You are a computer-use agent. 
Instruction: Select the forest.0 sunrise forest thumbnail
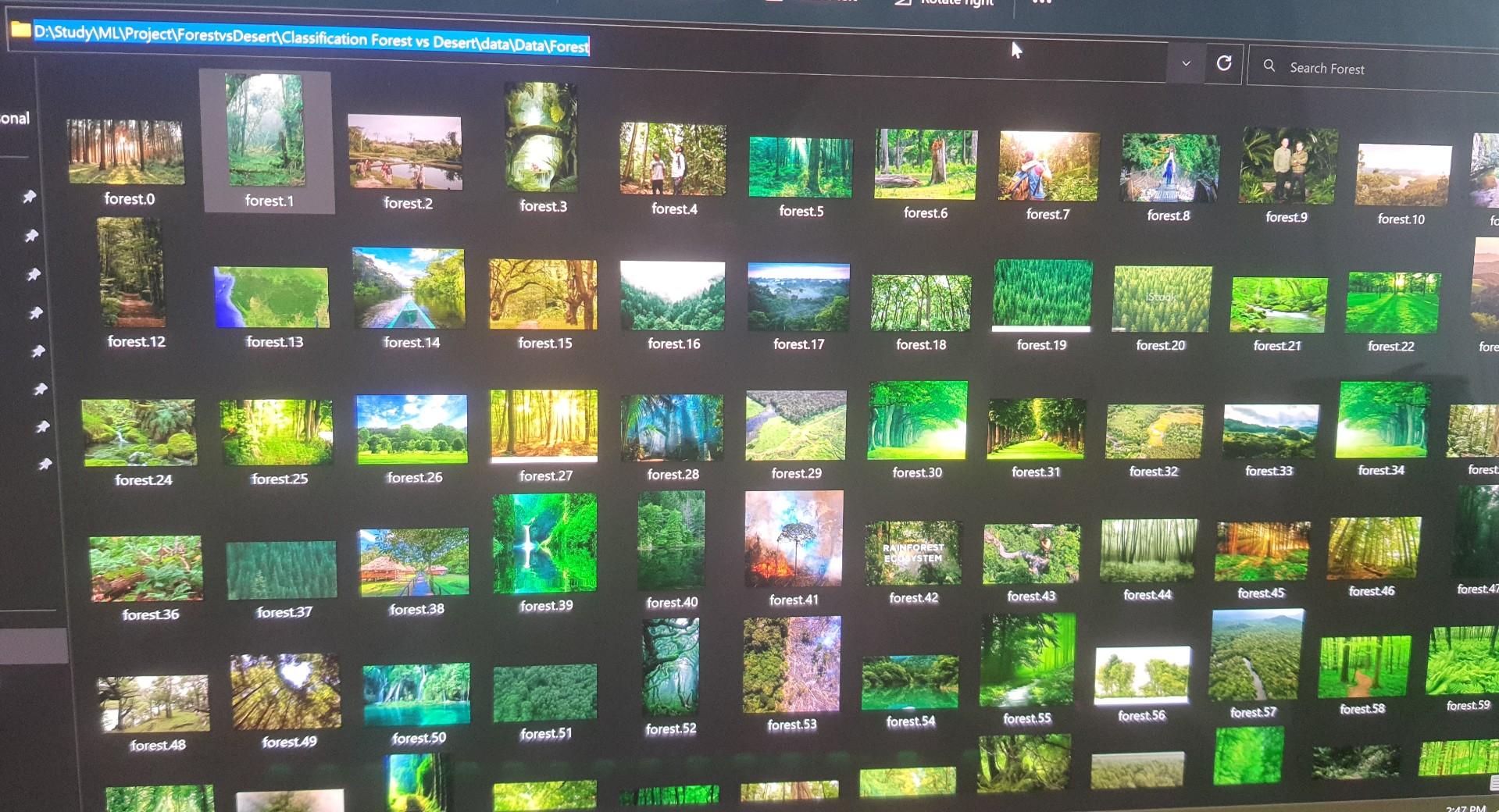pos(127,152)
